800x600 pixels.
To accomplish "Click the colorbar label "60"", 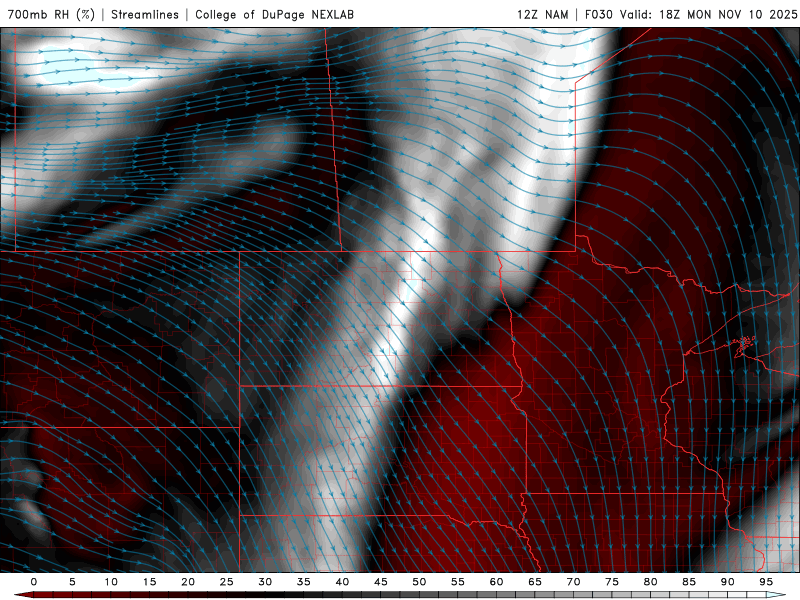I will coord(496,582).
